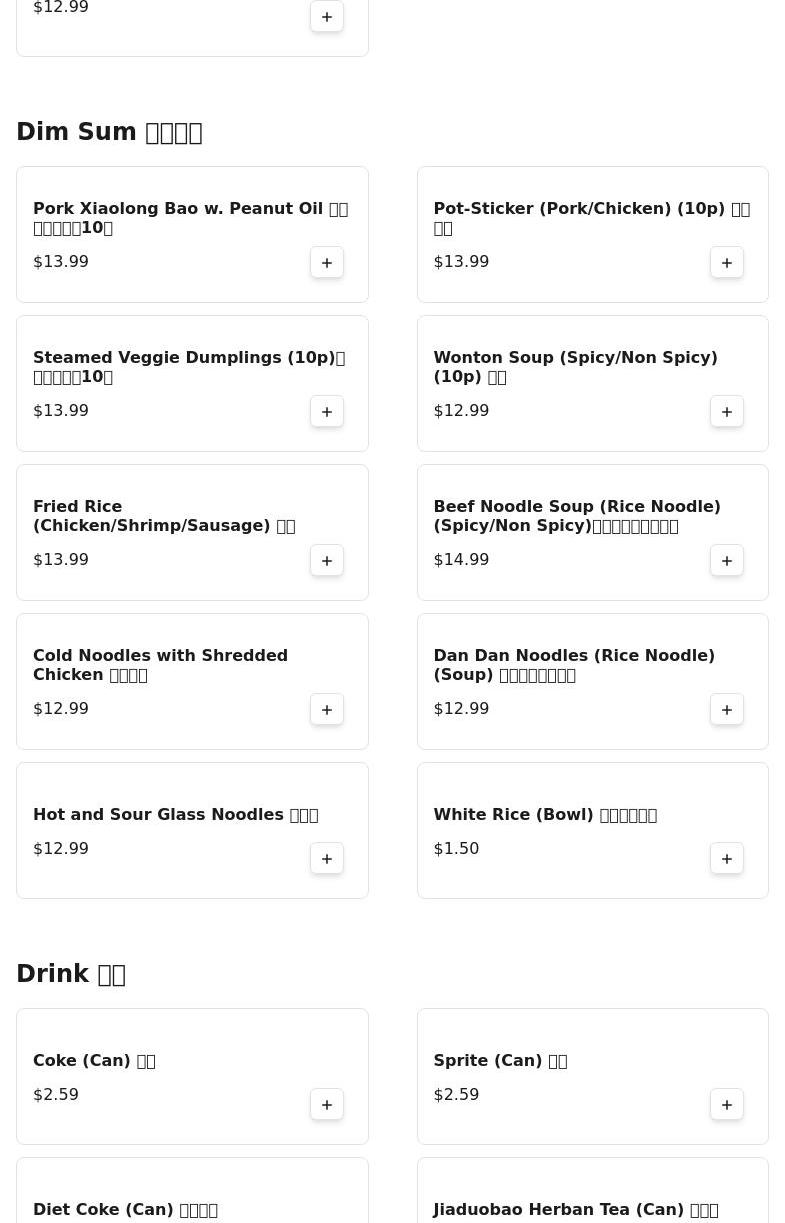Viewport: 785px width, 1223px height.
Task: Add Beef Noodle Soup to cart
Action: click(727, 560)
